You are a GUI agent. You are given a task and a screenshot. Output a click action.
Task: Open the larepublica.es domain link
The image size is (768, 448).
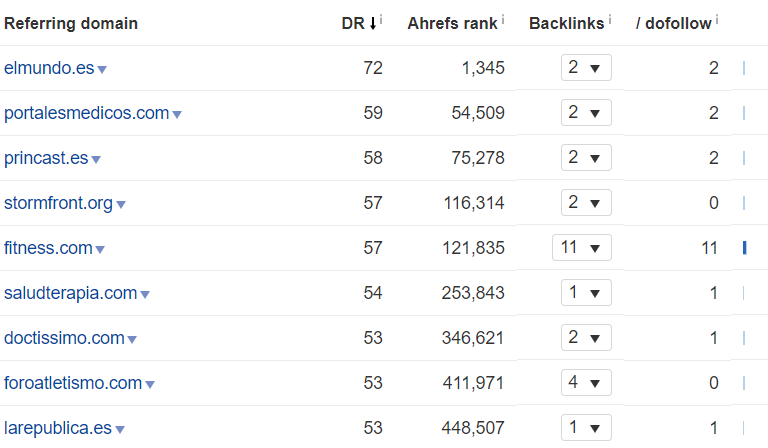(x=58, y=428)
